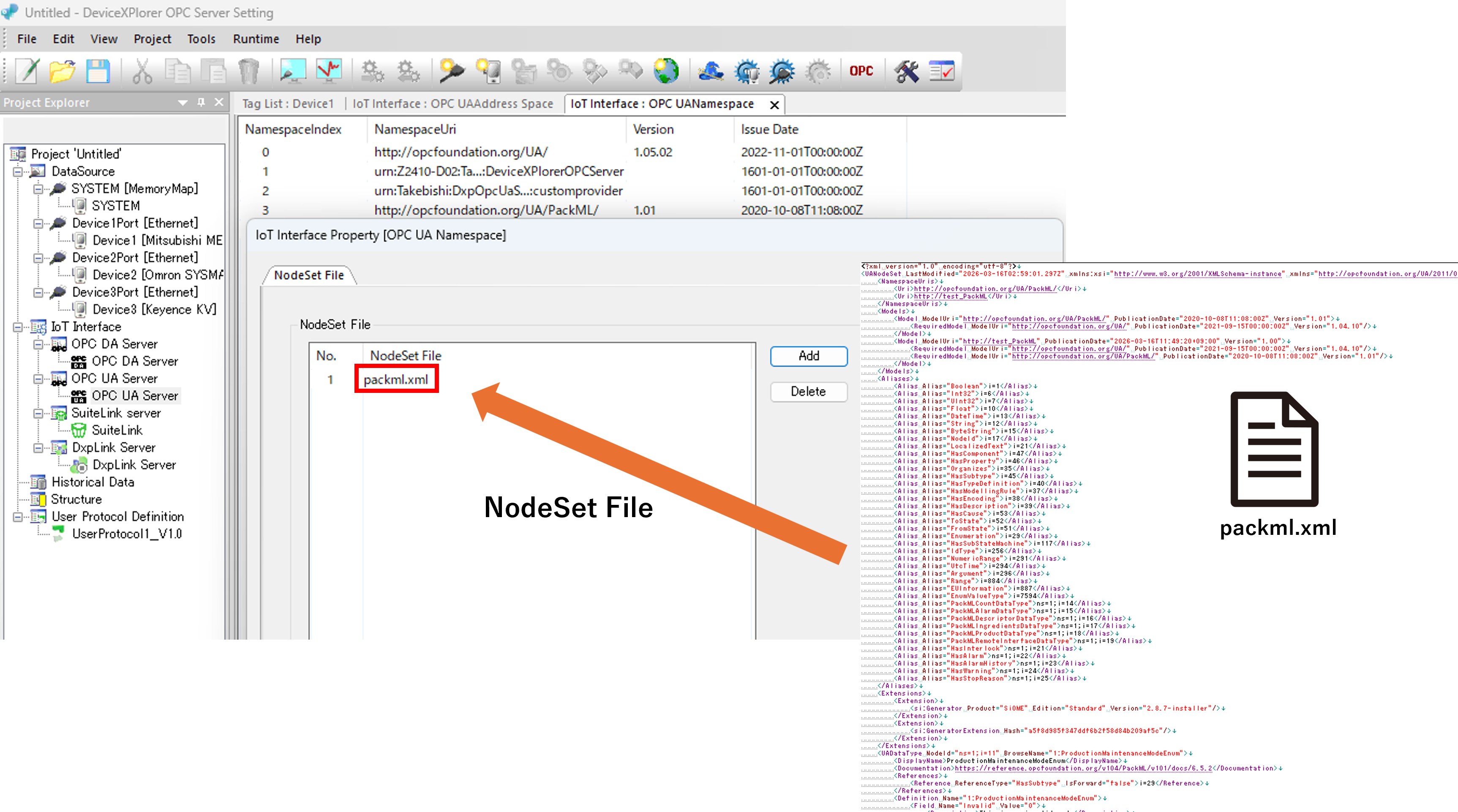1458x812 pixels.
Task: Click the hammer and wrench tools icon
Action: coord(906,71)
